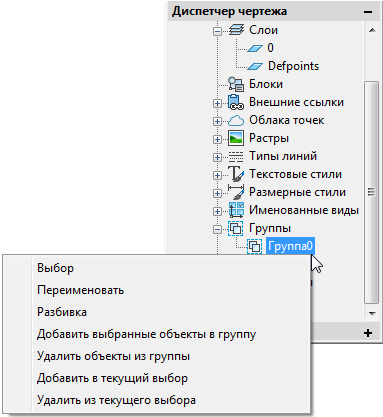Image resolution: width=383 pixels, height=417 pixels.
Task: Click the Размерные стили dimension icon
Action: pos(236,192)
